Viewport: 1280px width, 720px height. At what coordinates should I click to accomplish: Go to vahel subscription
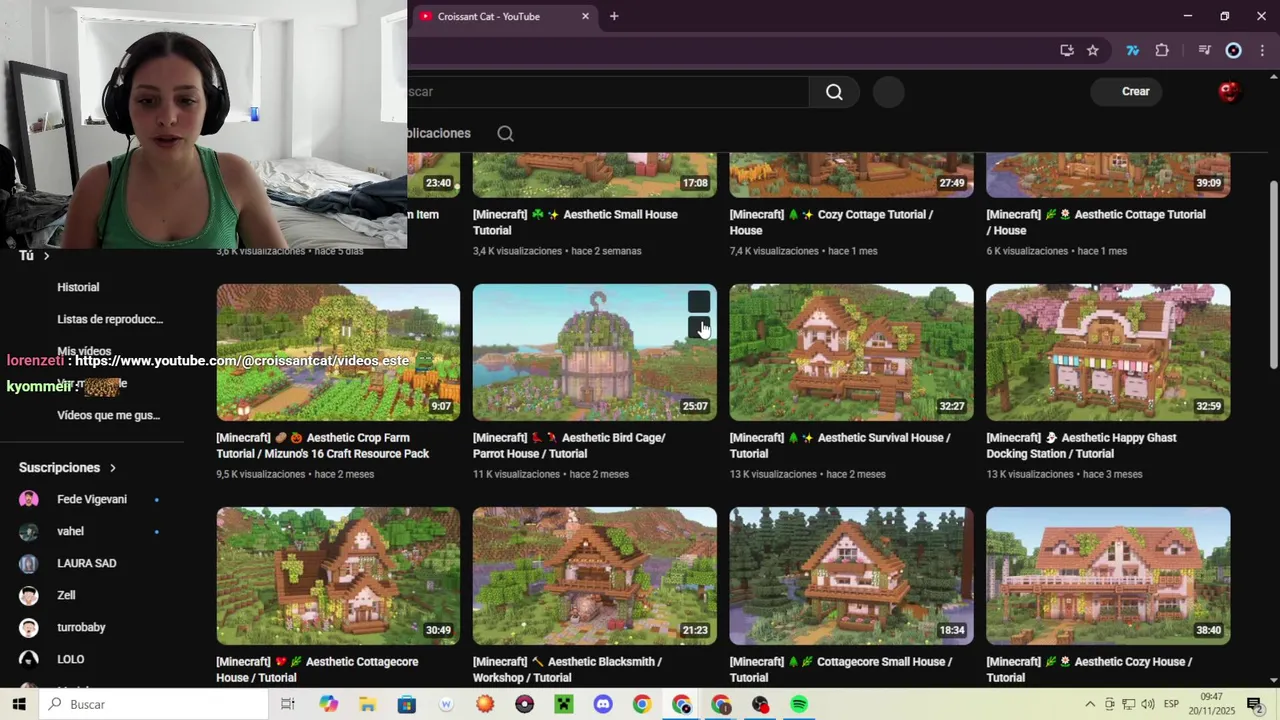[x=70, y=531]
